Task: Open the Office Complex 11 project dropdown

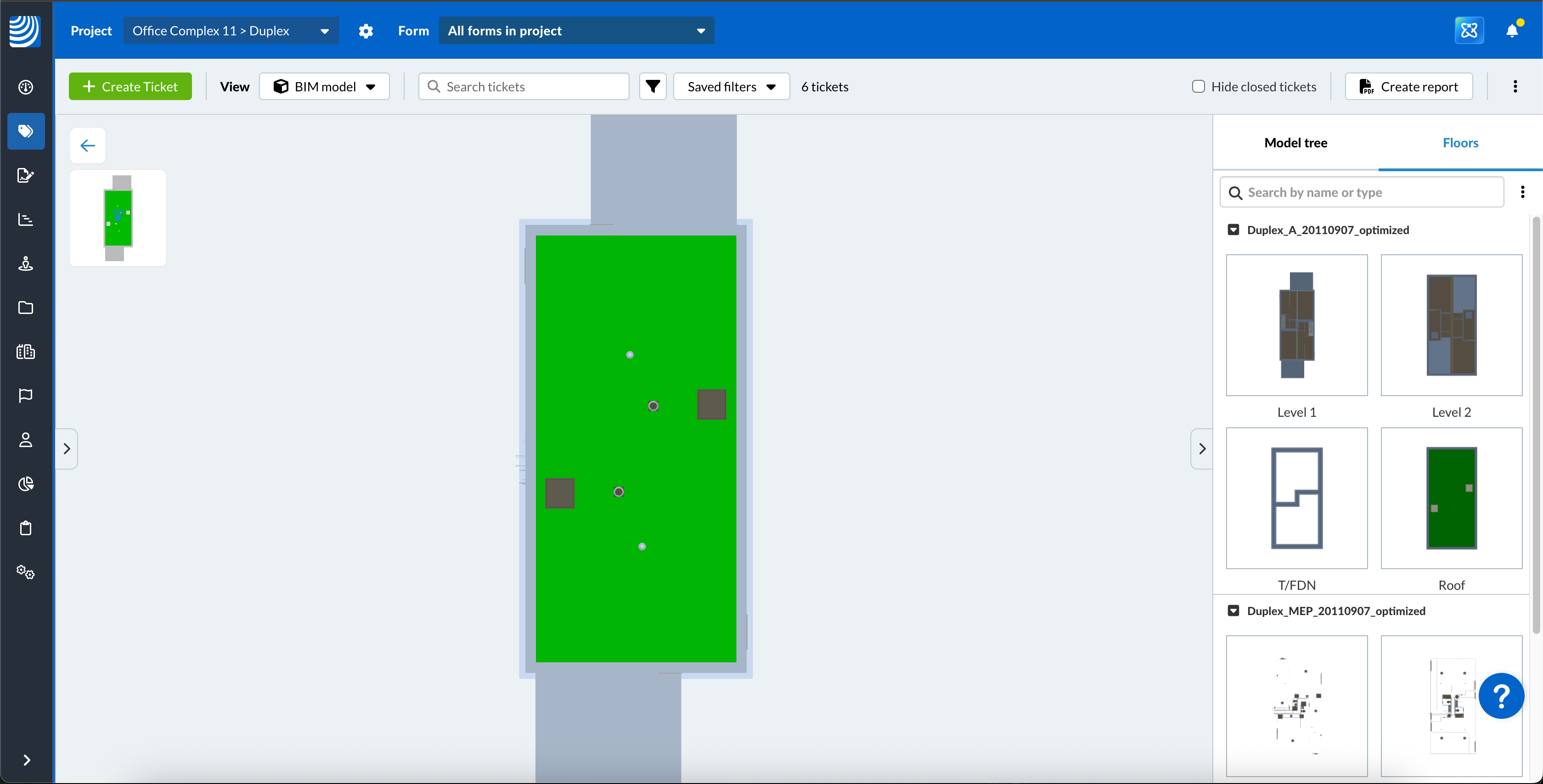Action: (231, 31)
